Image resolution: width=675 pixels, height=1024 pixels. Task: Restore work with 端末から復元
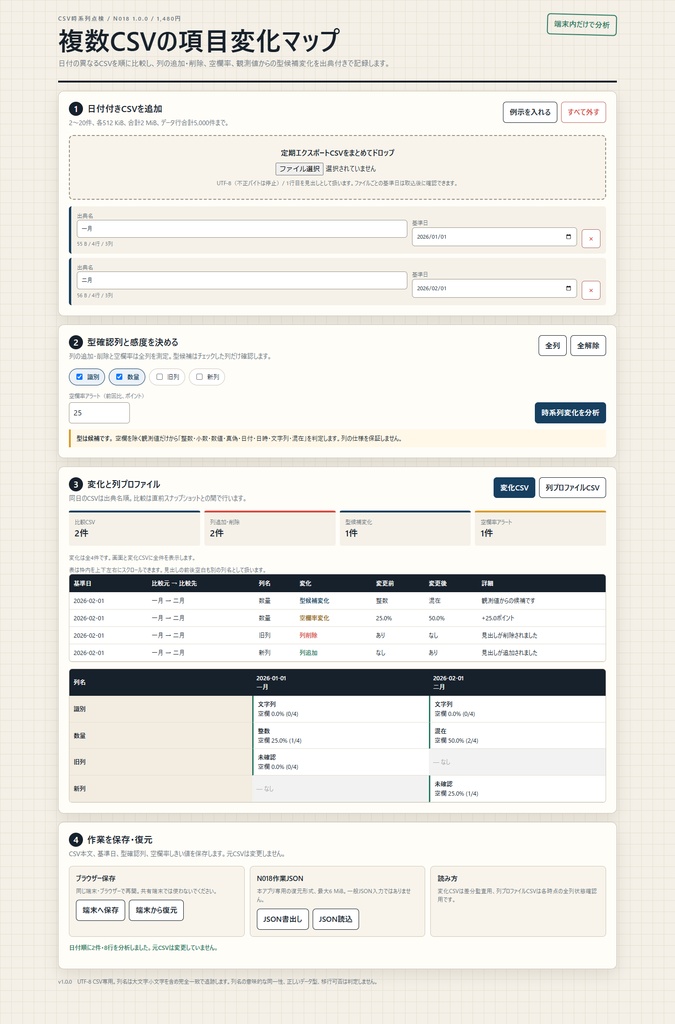(157, 910)
